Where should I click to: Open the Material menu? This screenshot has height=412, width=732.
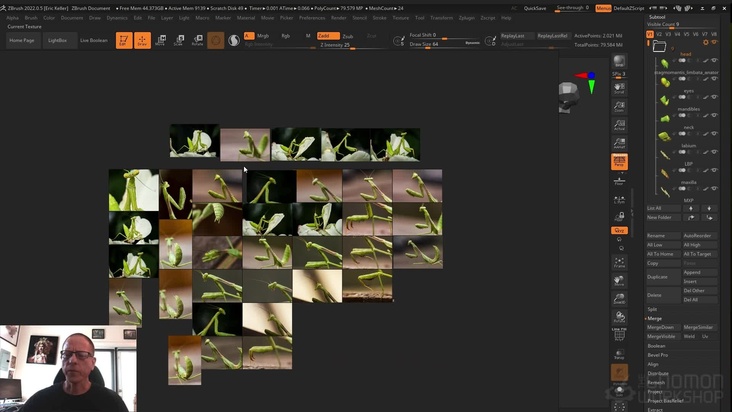pyautogui.click(x=245, y=17)
